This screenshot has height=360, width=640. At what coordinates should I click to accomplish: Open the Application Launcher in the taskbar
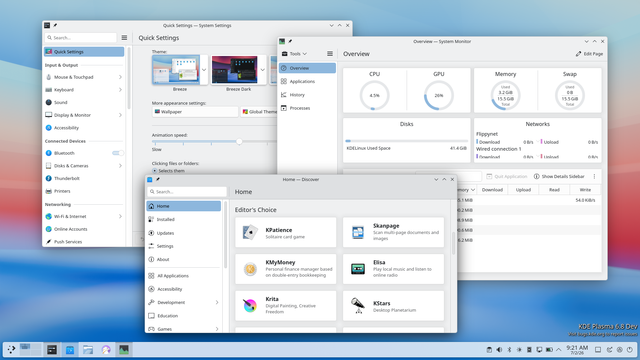point(11,349)
